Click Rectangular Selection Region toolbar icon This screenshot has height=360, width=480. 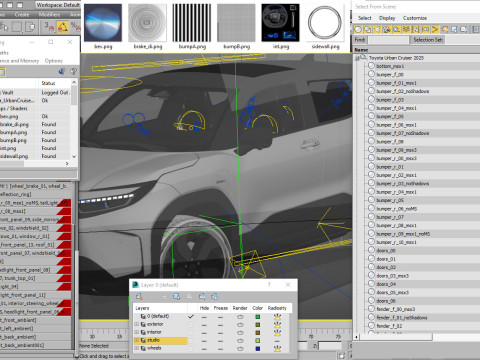pos(17,27)
